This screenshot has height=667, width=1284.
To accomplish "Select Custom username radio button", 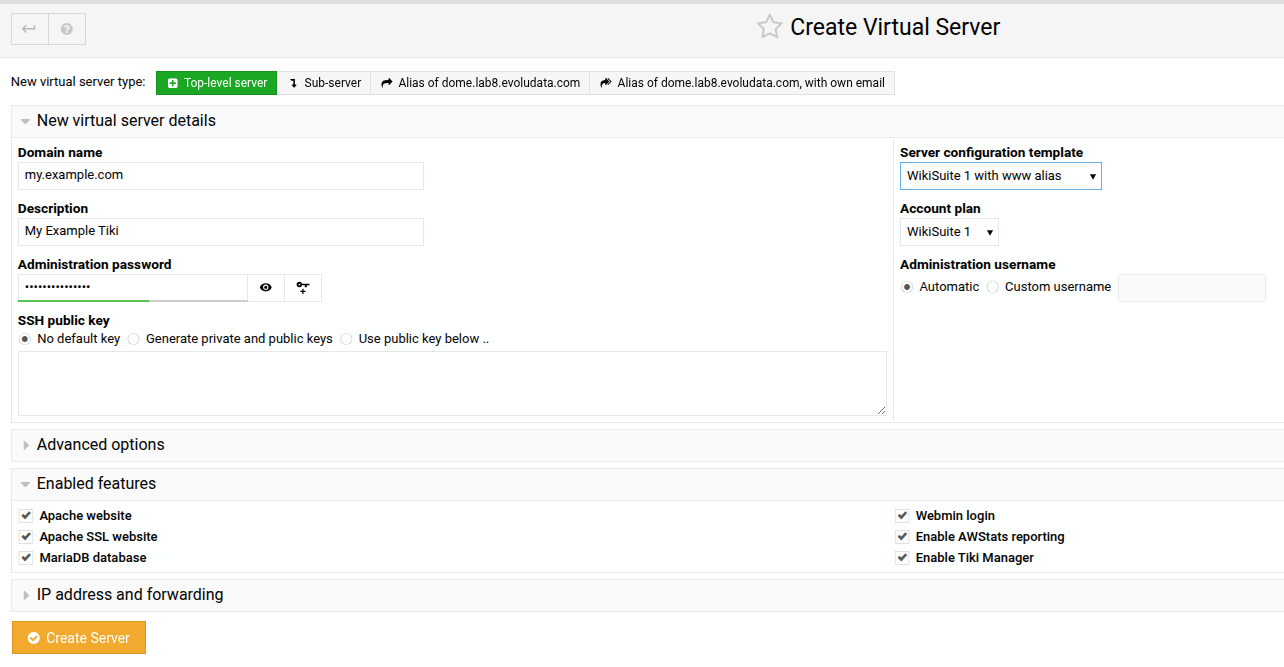I will 993,287.
